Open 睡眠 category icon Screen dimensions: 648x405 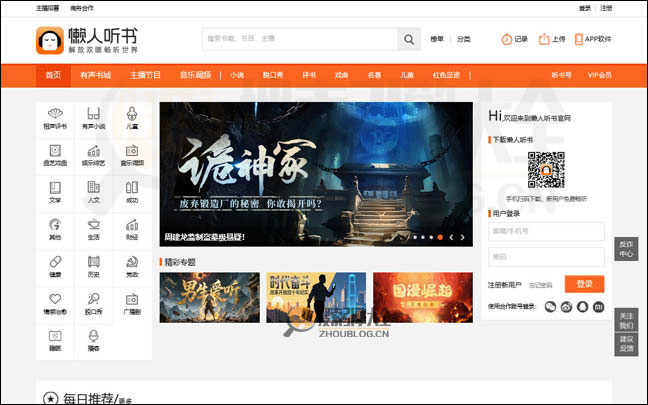click(55, 336)
